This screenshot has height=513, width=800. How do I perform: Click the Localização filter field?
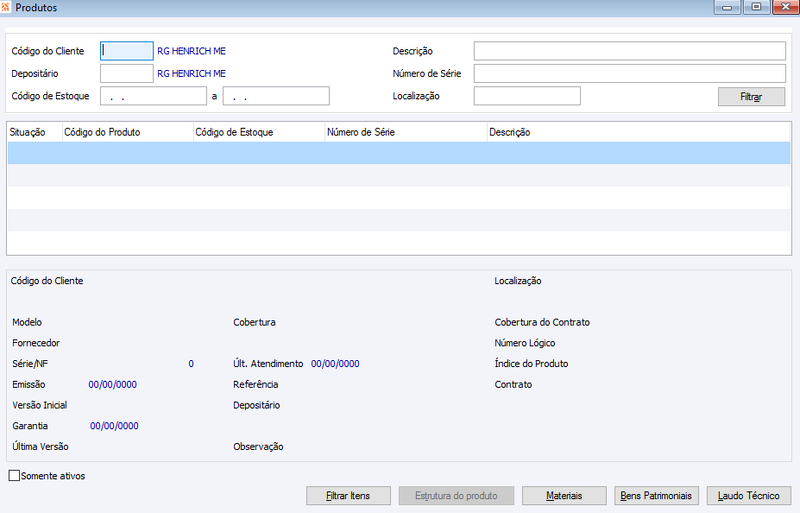coord(527,96)
